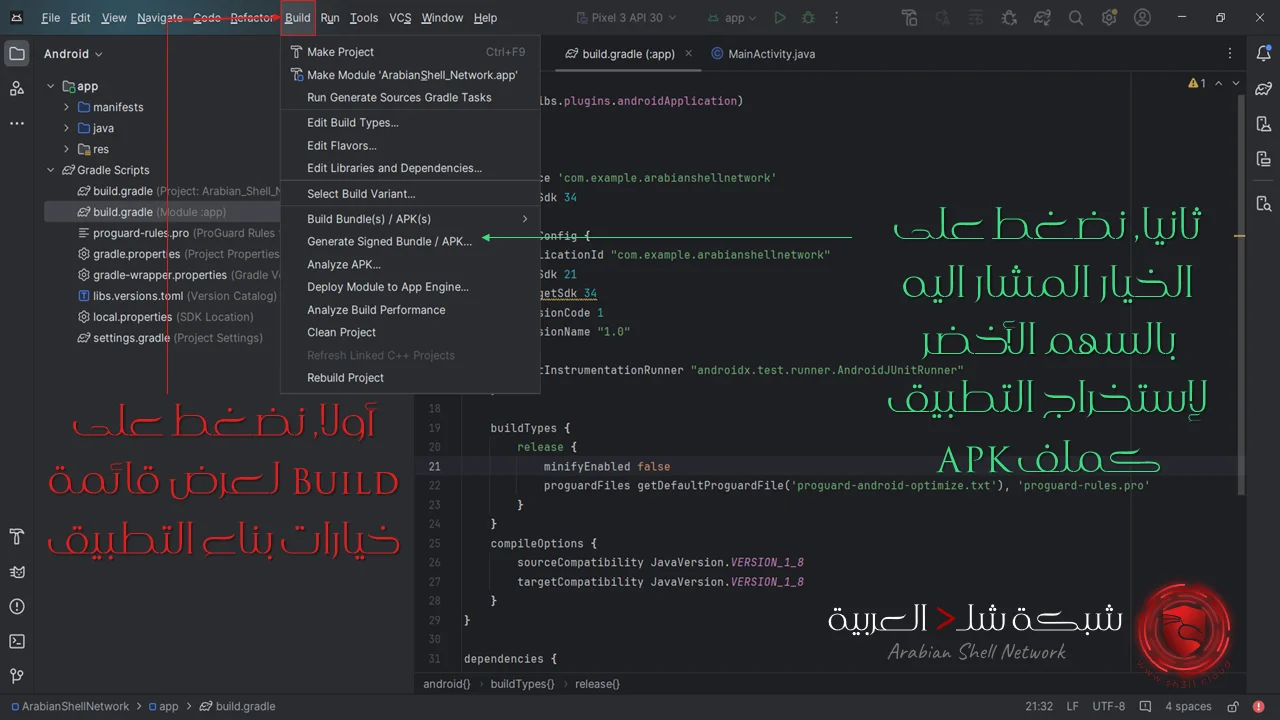The image size is (1280, 720).
Task: Open Select Build Variant
Action: click(410, 194)
